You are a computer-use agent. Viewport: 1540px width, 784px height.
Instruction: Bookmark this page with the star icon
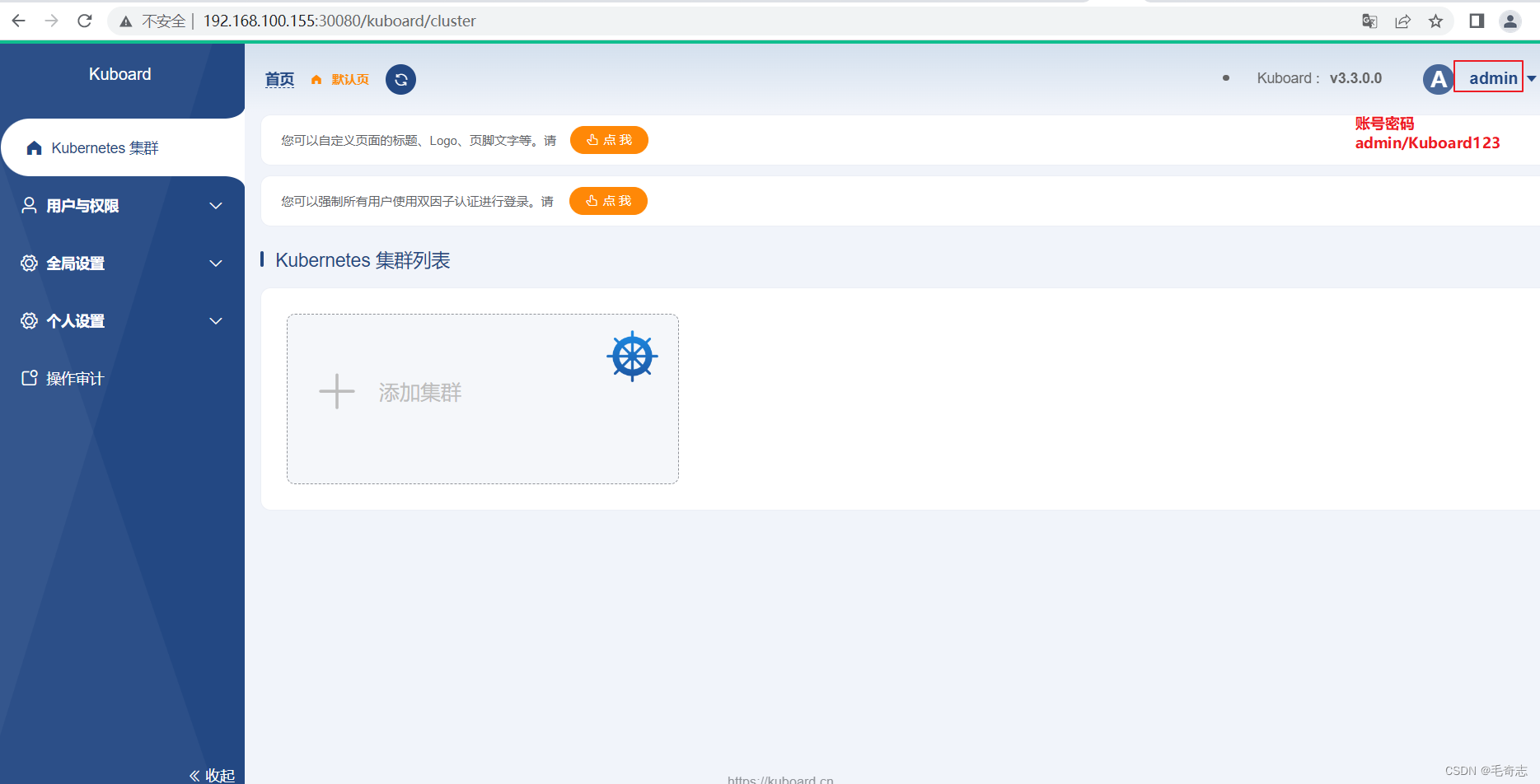click(x=1436, y=21)
